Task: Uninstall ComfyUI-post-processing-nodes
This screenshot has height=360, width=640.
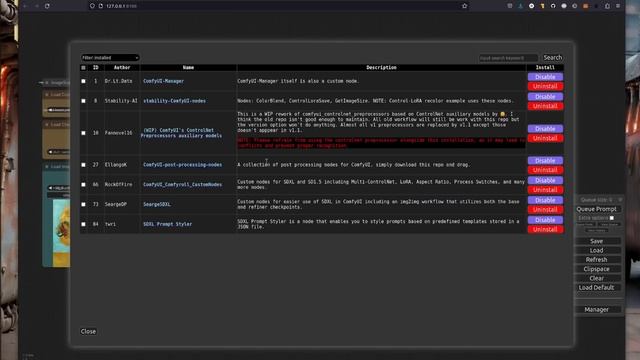Action: (545, 170)
